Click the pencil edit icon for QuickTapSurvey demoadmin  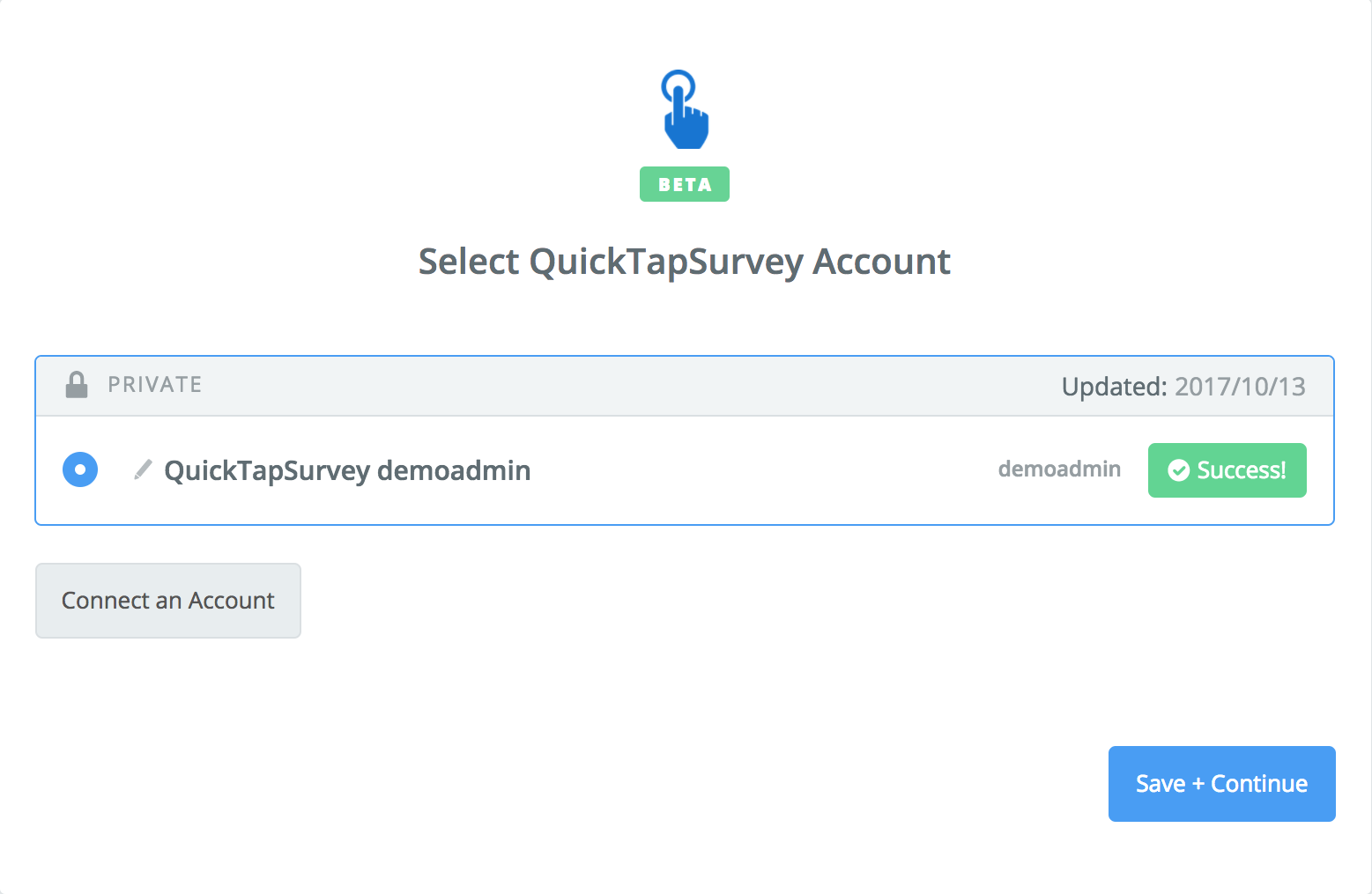pyautogui.click(x=143, y=469)
